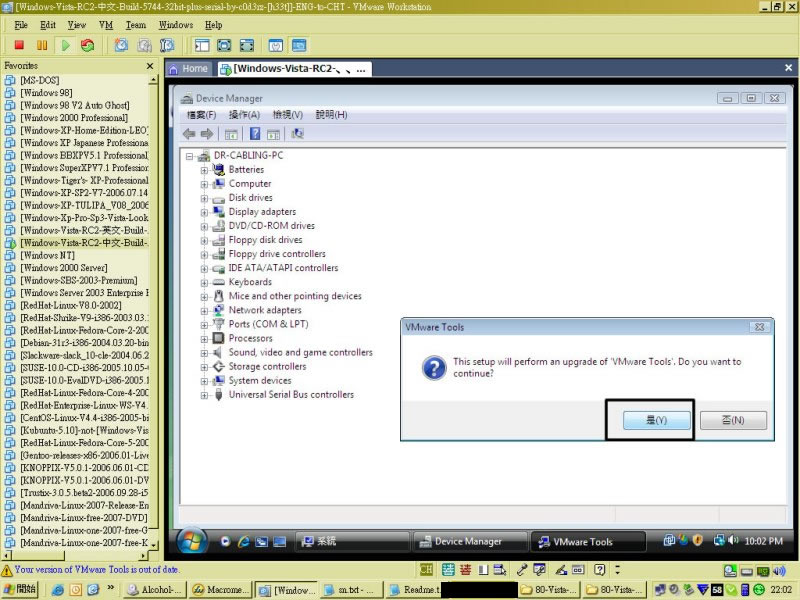
Task: Click the Device Manager taskbar button
Action: click(469, 541)
